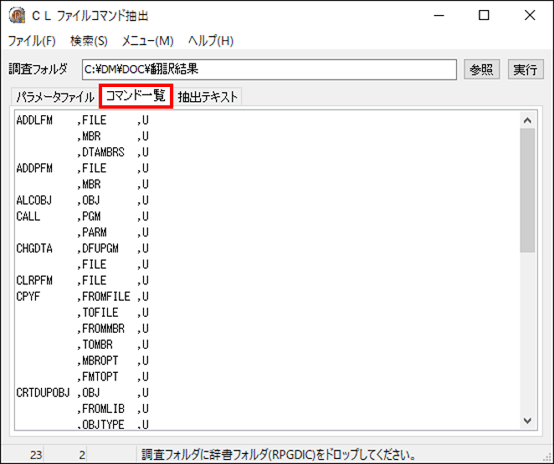Open the 検索(S) menu
This screenshot has height=464, width=554.
click(89, 41)
